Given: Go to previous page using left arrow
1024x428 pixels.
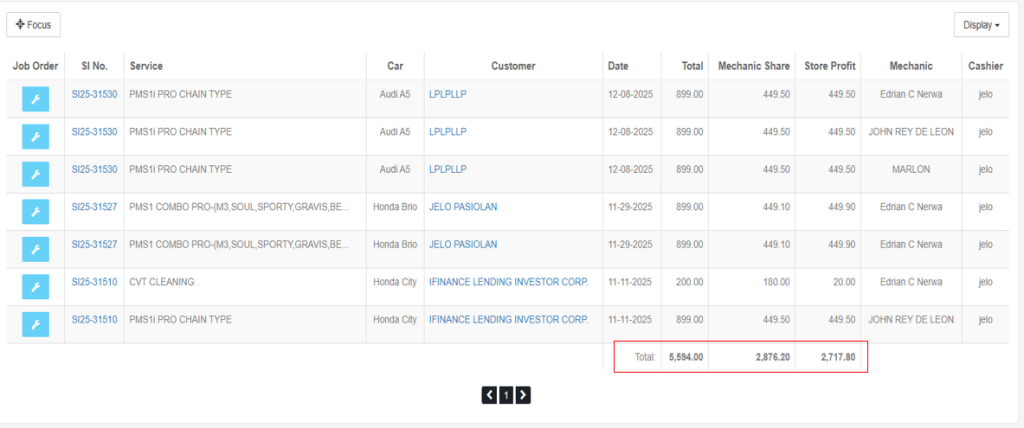Looking at the screenshot, I should point(489,395).
